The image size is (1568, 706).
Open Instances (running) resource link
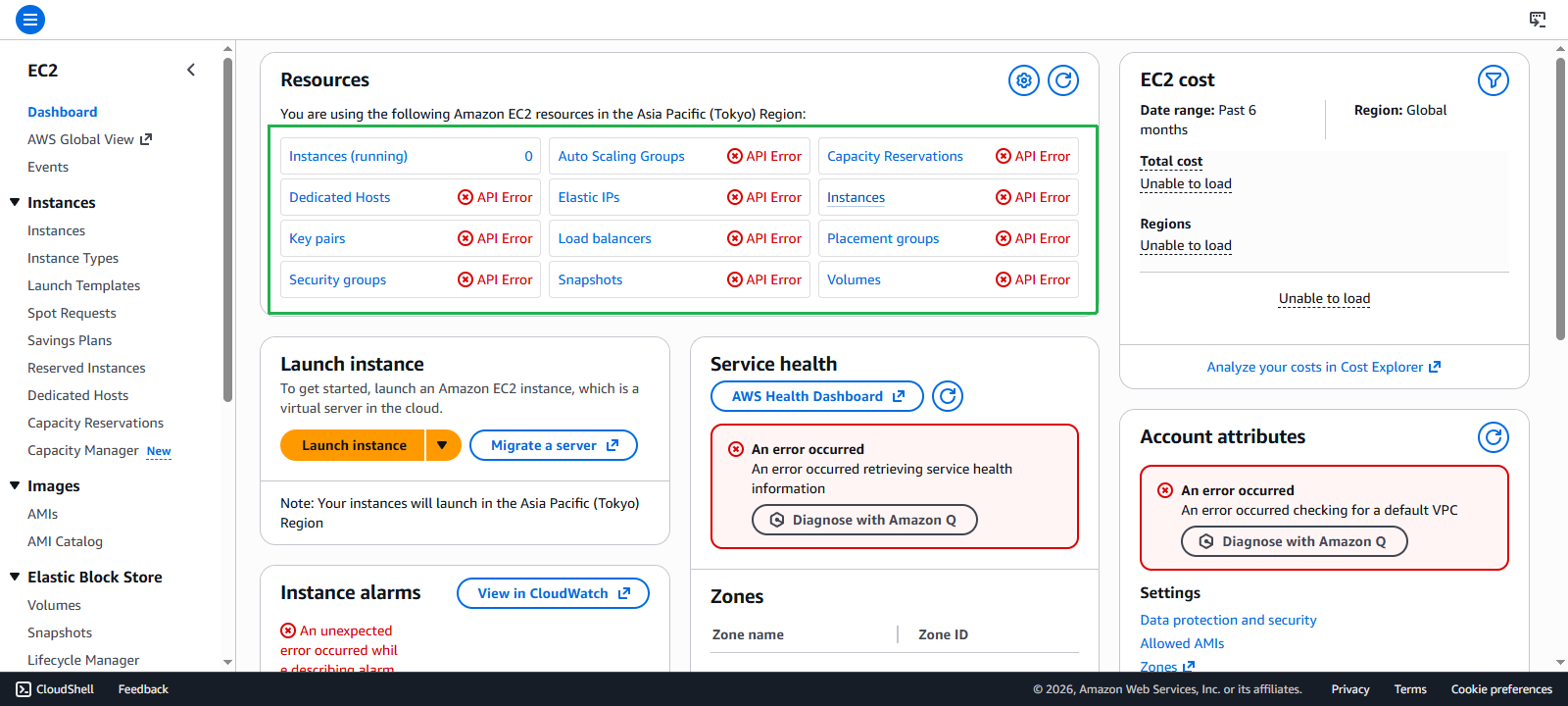point(348,156)
